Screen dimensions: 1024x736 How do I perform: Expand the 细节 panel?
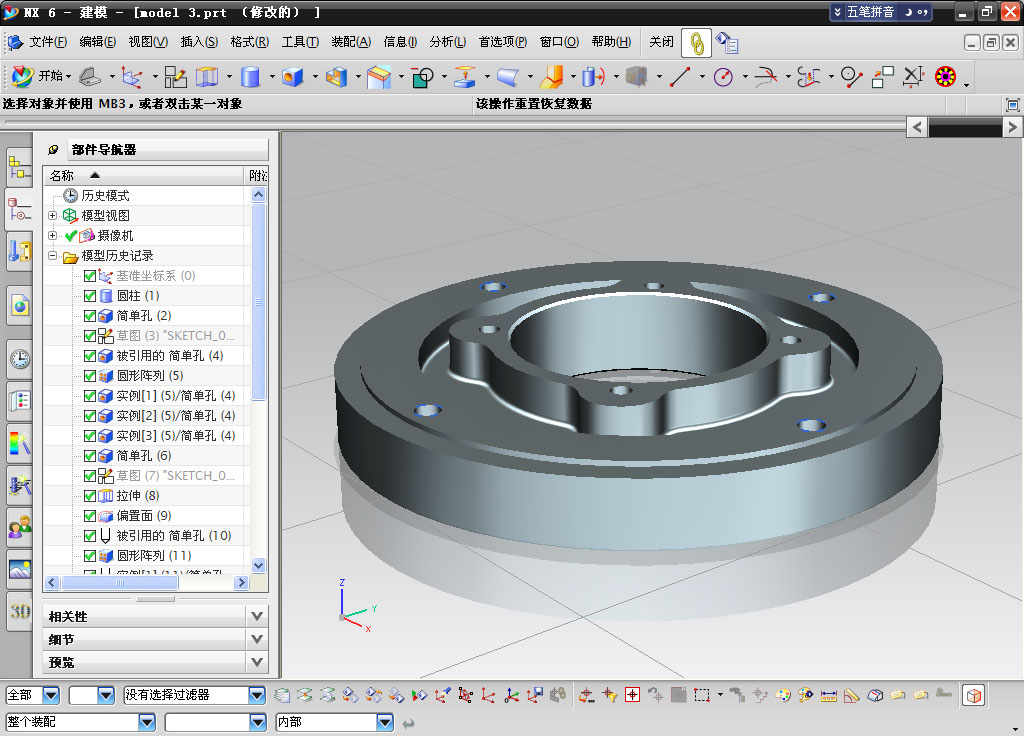point(257,639)
